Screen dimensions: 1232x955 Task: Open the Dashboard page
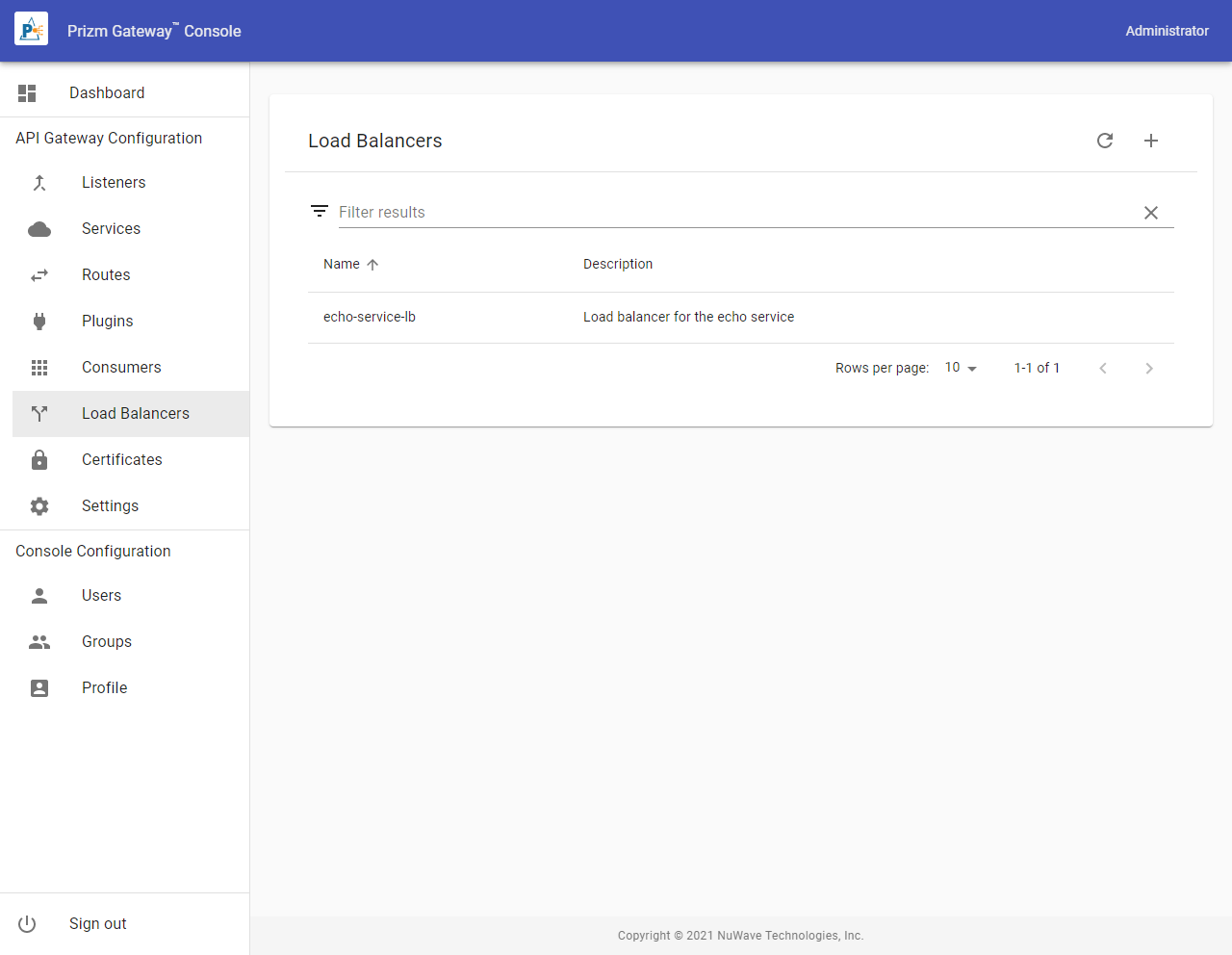click(107, 93)
